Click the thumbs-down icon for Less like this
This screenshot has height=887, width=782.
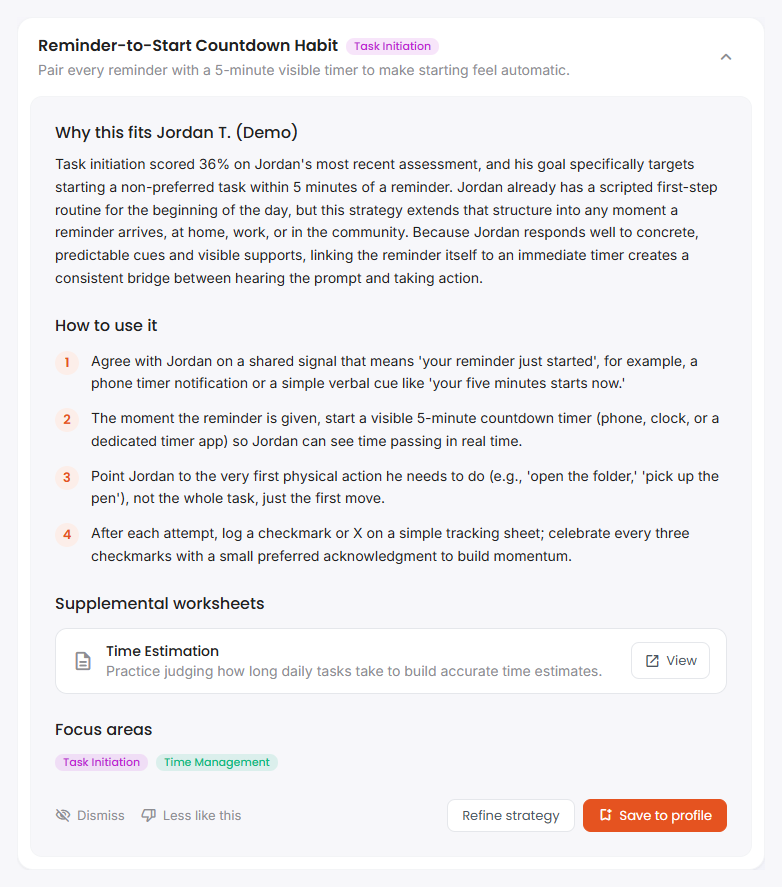tap(149, 815)
